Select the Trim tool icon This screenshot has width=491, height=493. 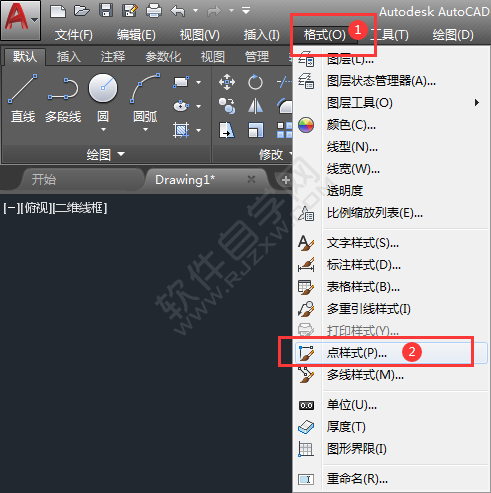tap(284, 82)
